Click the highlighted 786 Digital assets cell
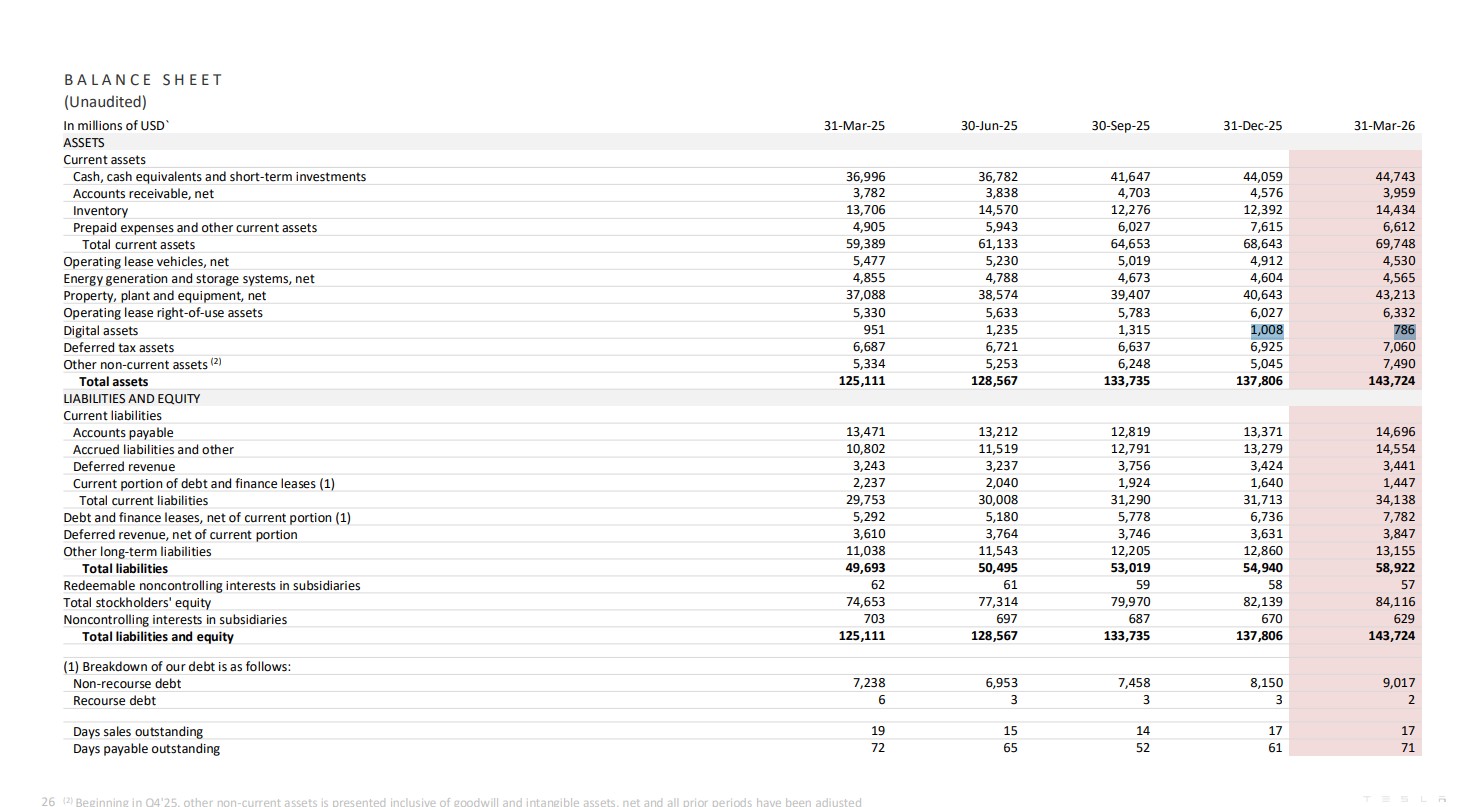The width and height of the screenshot is (1465, 807). tap(1403, 330)
